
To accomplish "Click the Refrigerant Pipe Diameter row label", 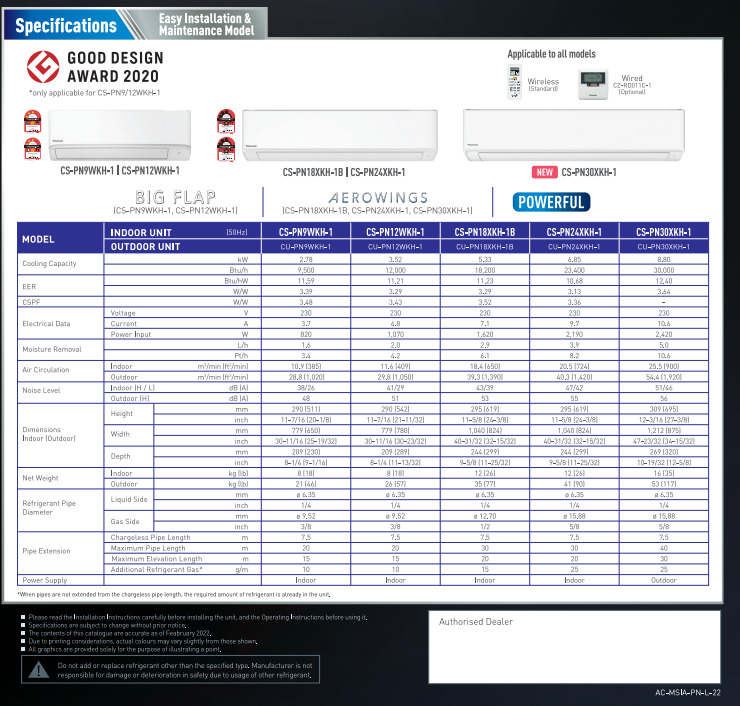I will click(x=49, y=507).
